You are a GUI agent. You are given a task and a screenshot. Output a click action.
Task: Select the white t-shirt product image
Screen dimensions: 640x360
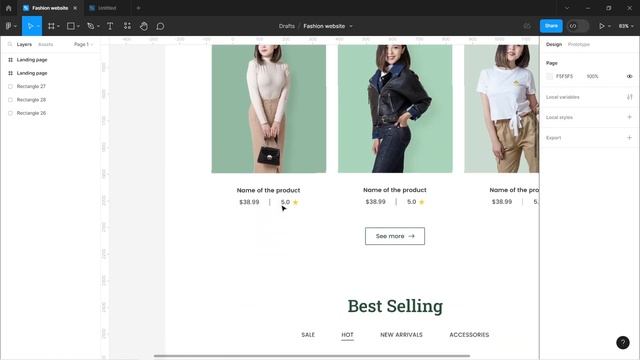tap(502, 109)
